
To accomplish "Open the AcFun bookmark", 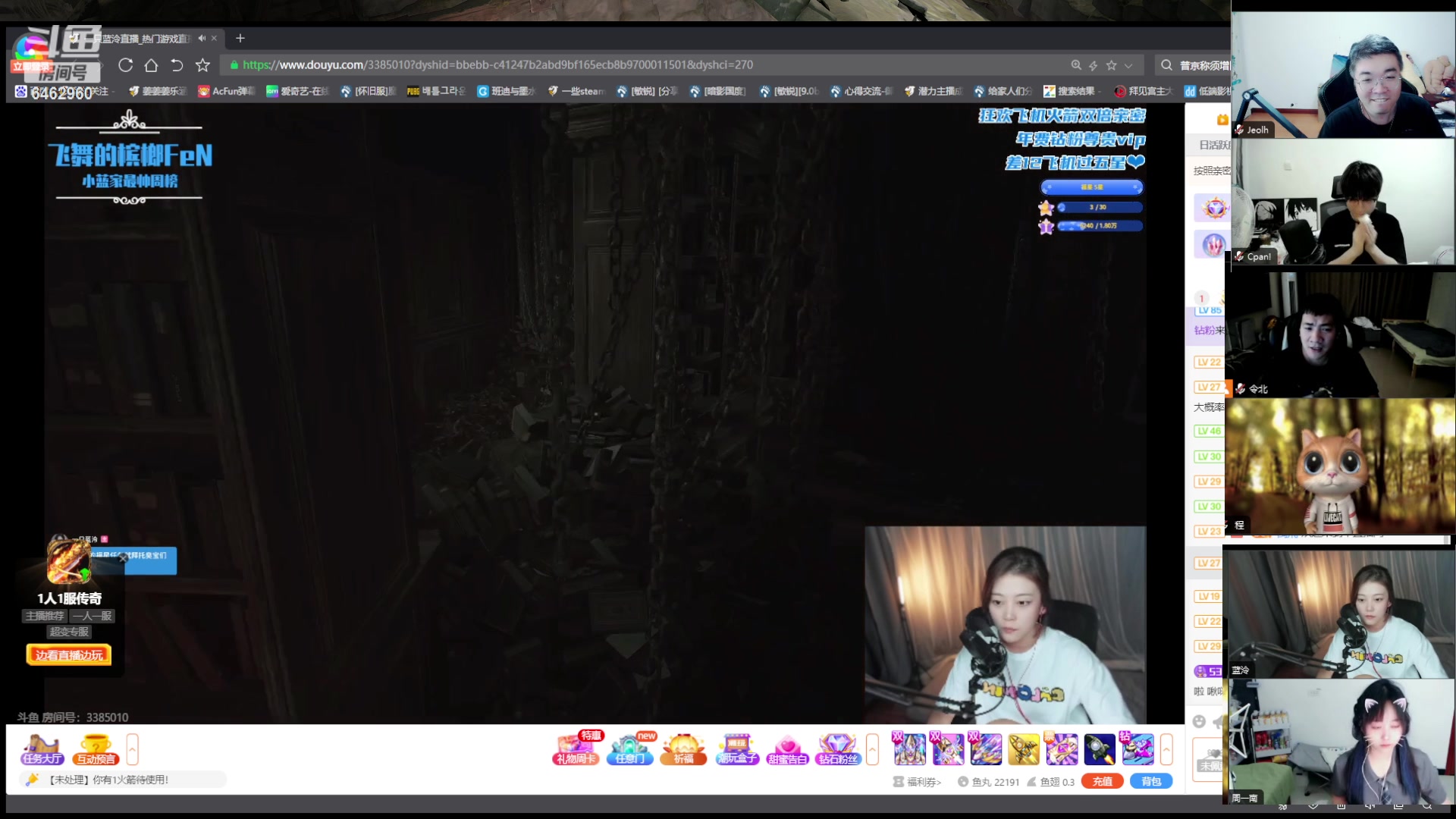I will click(x=226, y=91).
